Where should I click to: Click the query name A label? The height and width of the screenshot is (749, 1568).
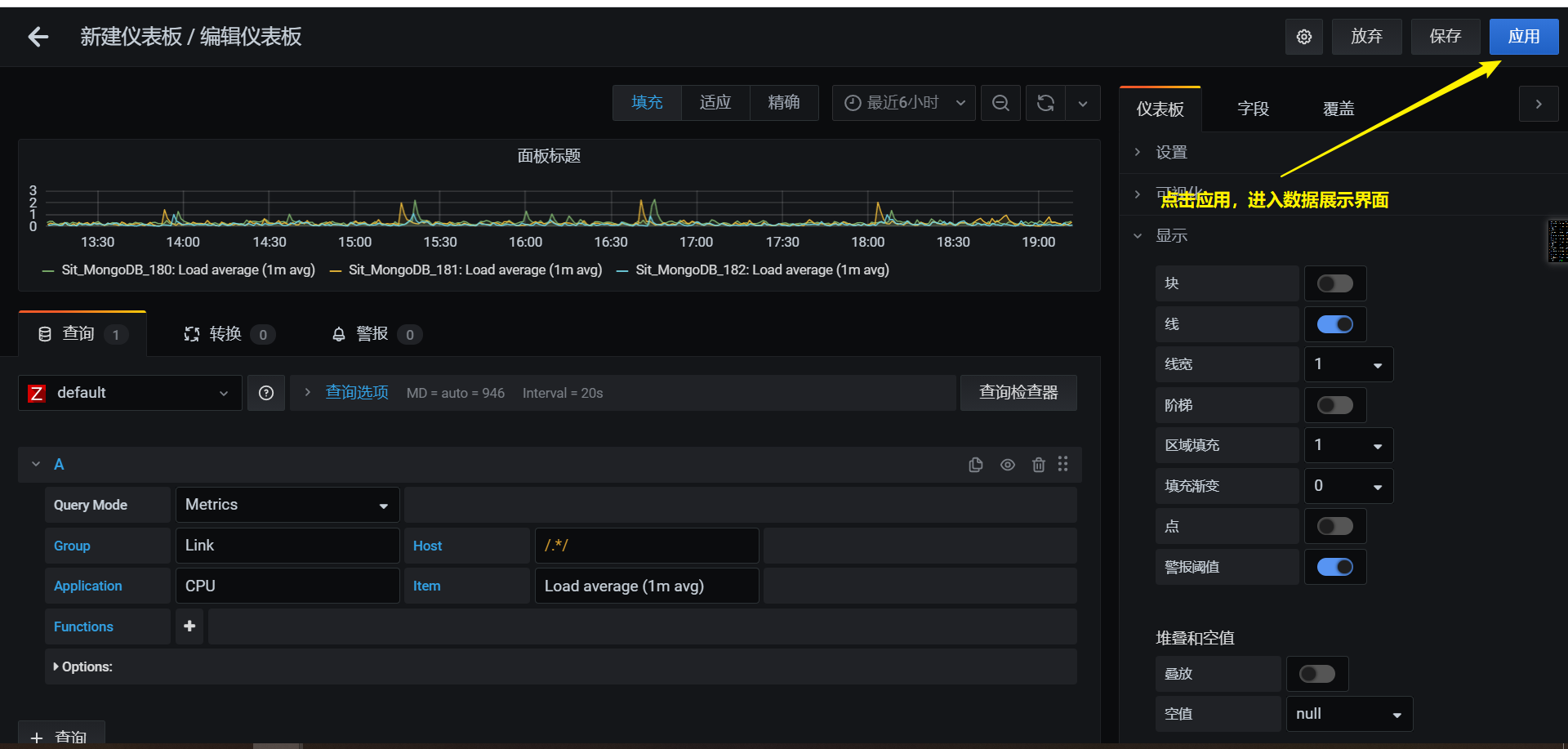(x=59, y=465)
